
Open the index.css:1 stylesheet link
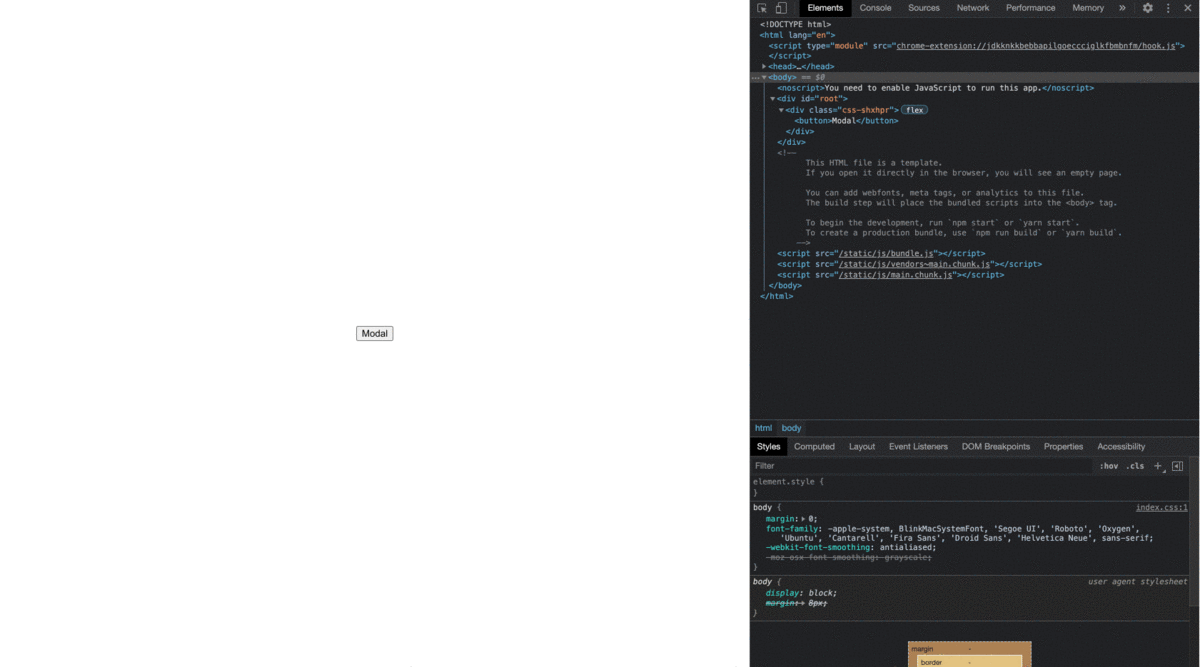[x=1162, y=506]
